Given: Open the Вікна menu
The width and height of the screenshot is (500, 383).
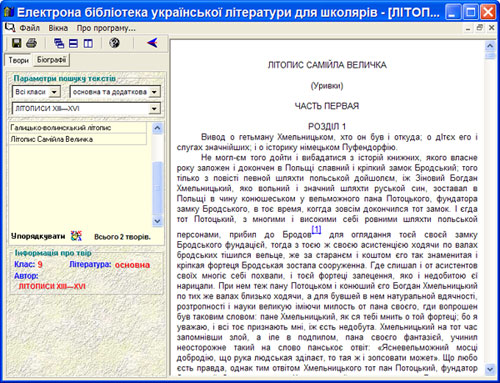Looking at the screenshot, I should [58, 28].
